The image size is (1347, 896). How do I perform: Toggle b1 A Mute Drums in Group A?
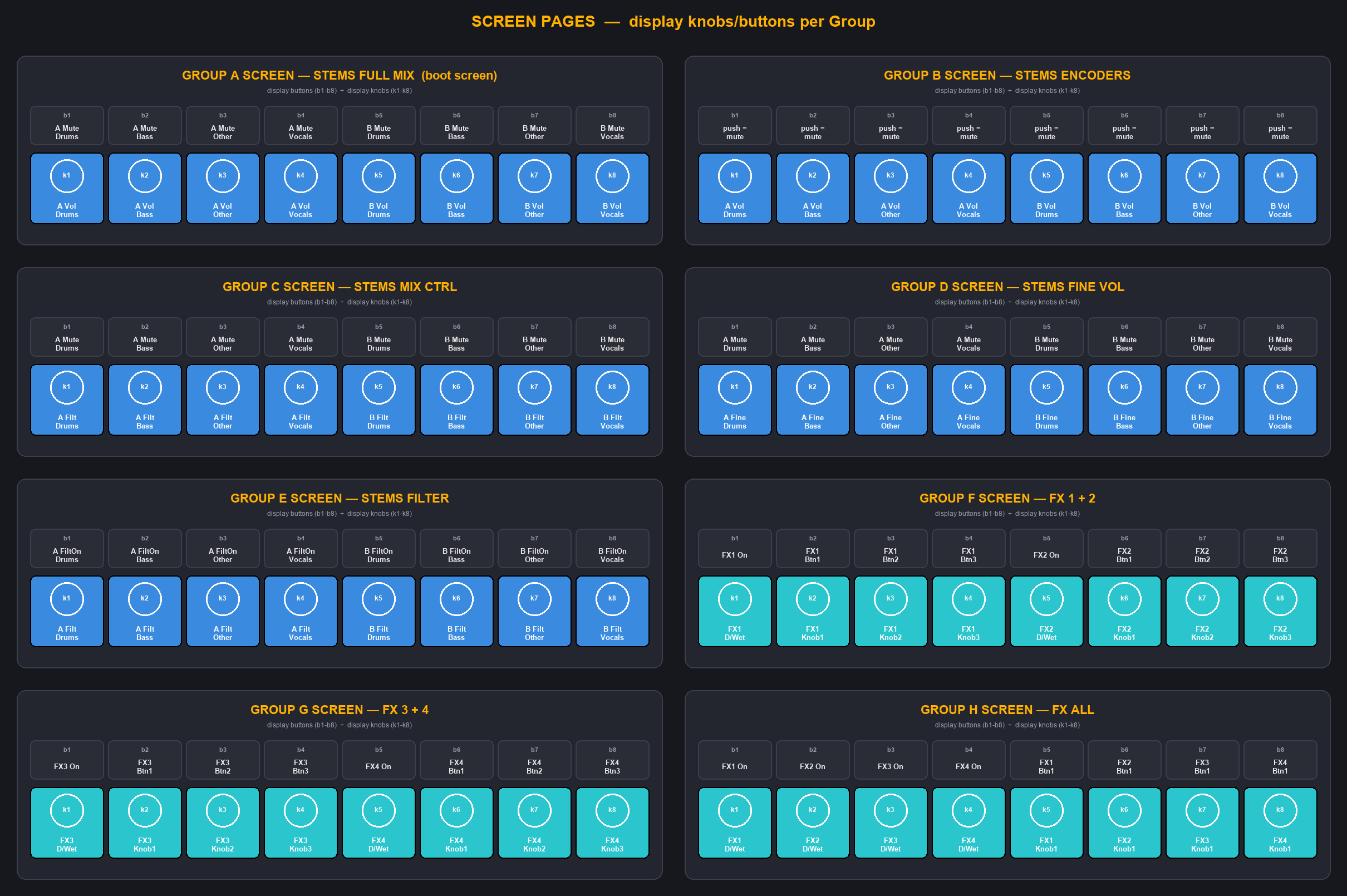(x=67, y=125)
